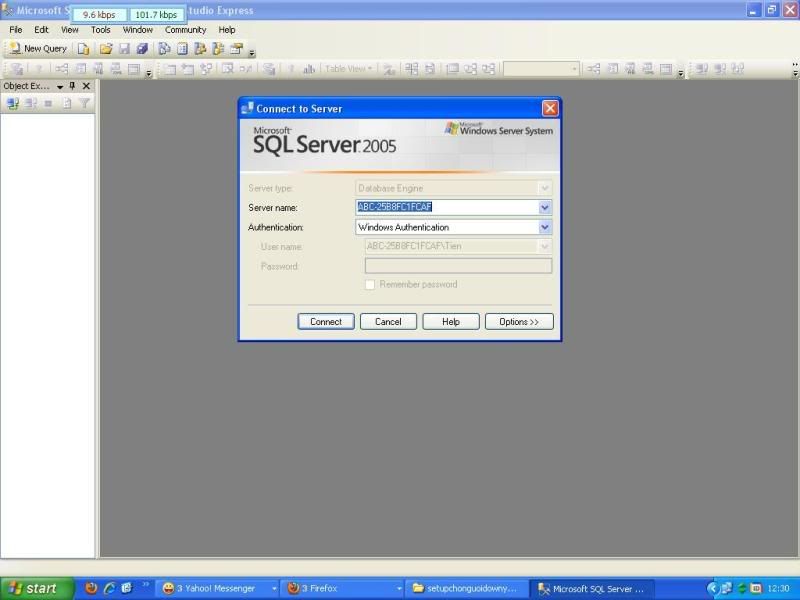Click the Connect icon in Object Explorer

point(13,104)
